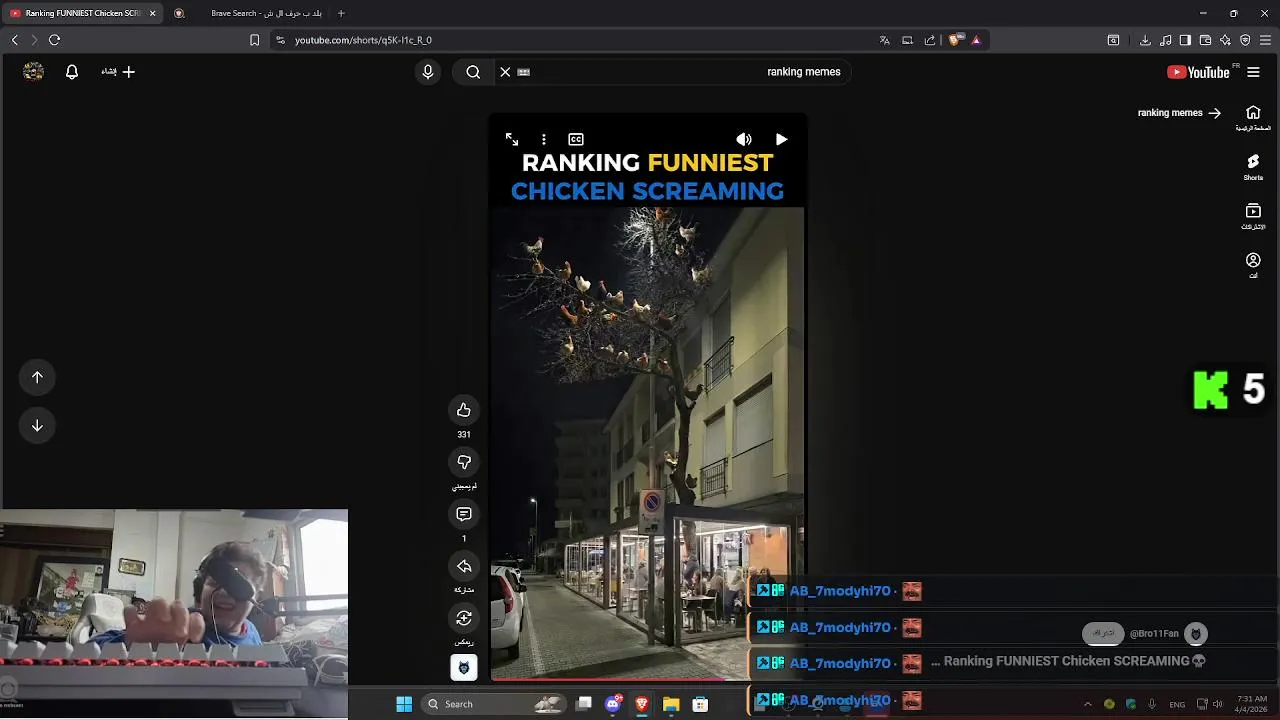Open the comments on the Short
This screenshot has width=1280, height=720.
tap(464, 514)
